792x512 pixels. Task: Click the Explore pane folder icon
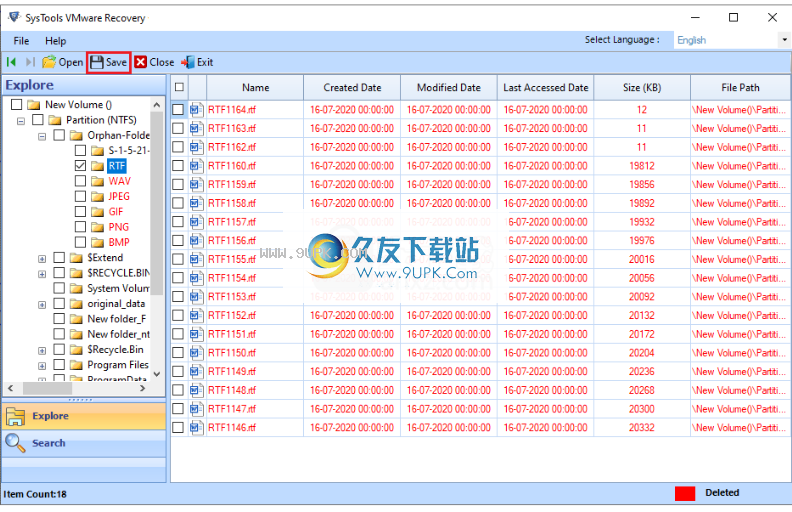coord(15,416)
